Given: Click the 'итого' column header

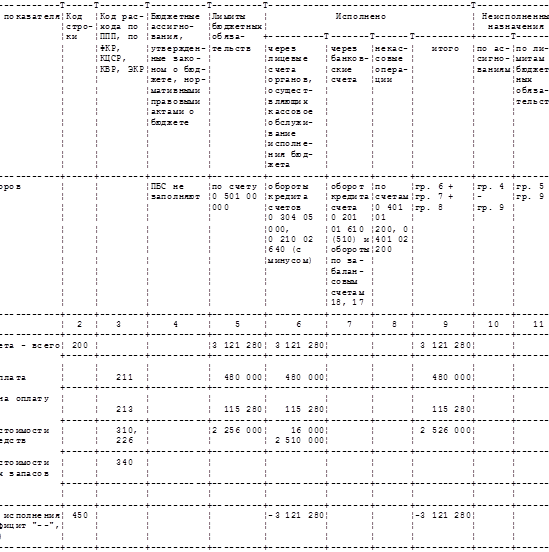Looking at the screenshot, I should tap(445, 49).
